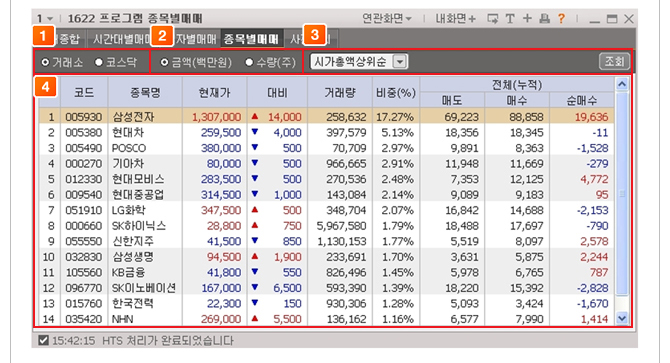Screen dimensions: 670x363
Task: Click the up arrow of table scrollbar
Action: 622,85
